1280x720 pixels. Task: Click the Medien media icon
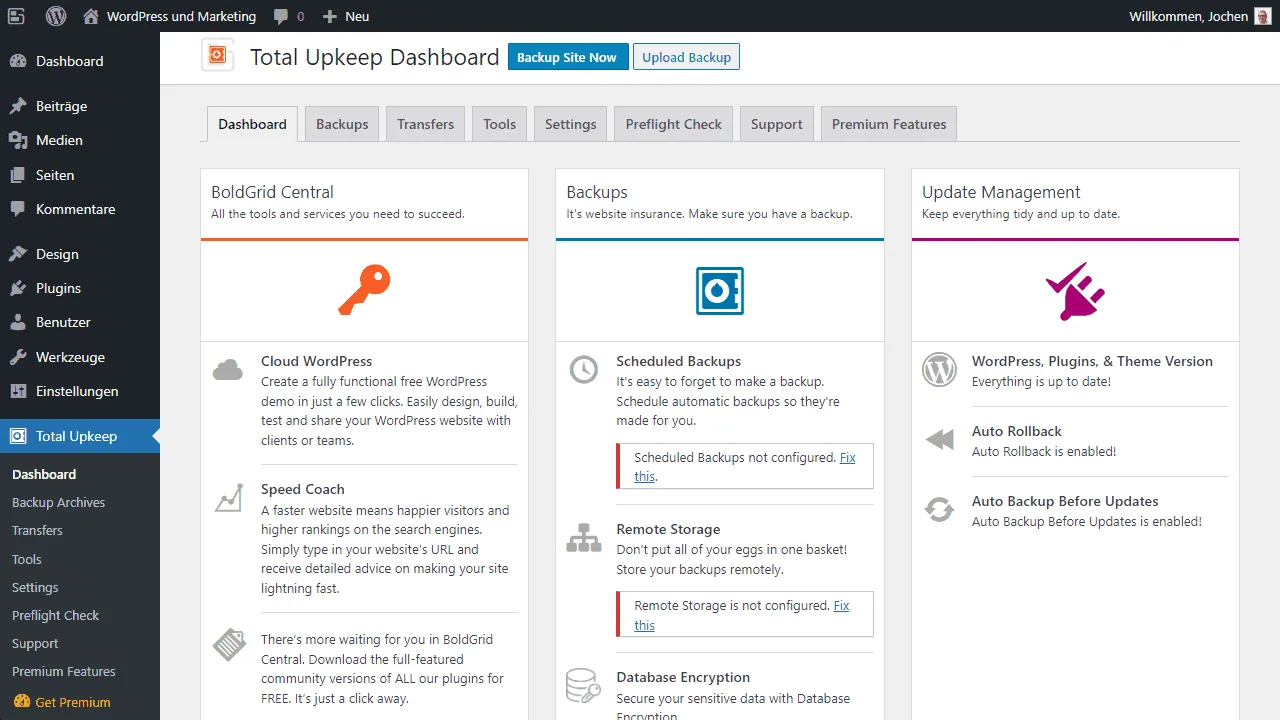[x=18, y=140]
